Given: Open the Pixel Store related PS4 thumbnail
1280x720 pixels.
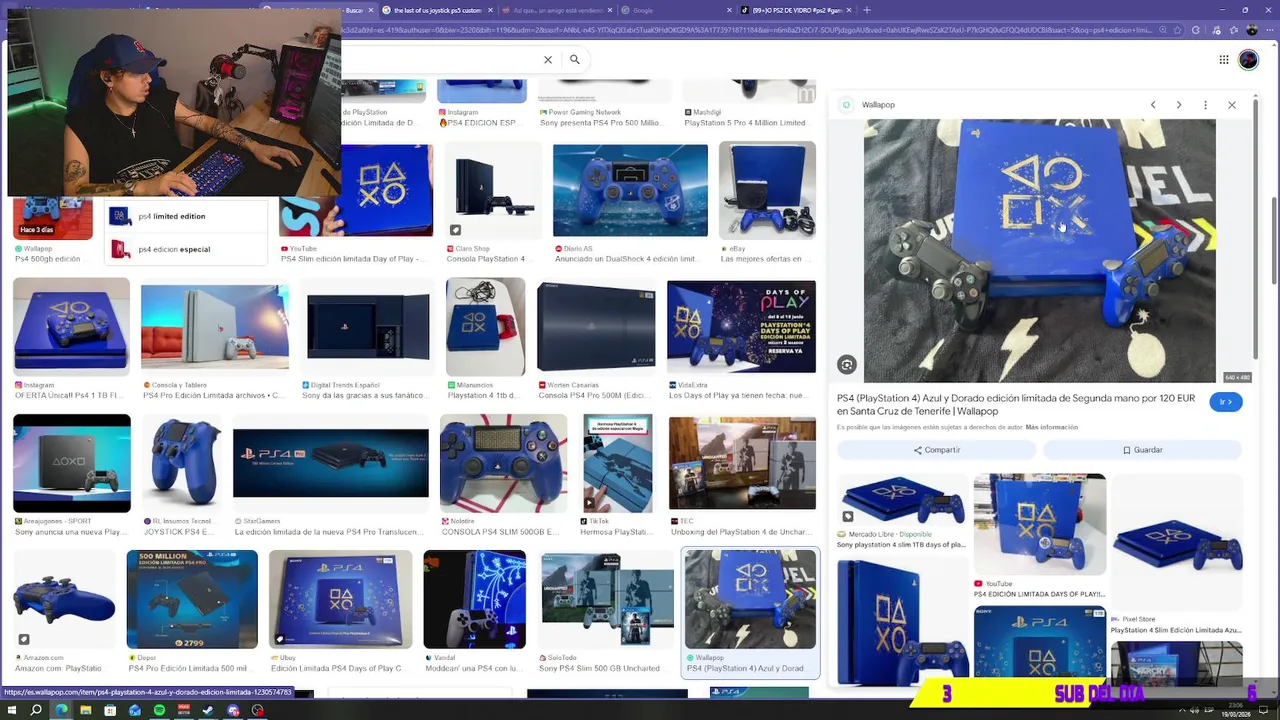Looking at the screenshot, I should tap(1177, 542).
